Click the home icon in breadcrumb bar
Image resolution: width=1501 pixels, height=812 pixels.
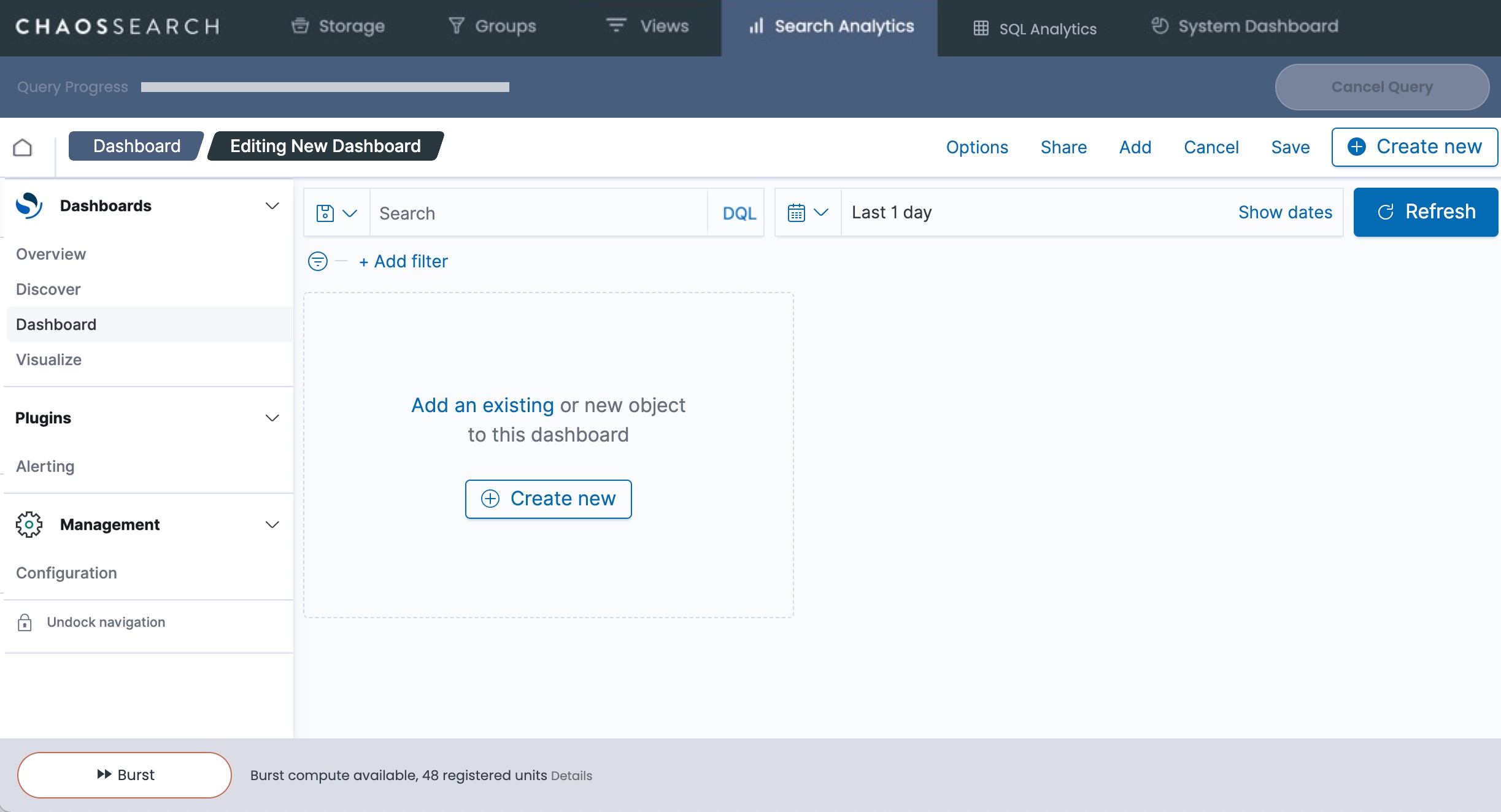23,147
